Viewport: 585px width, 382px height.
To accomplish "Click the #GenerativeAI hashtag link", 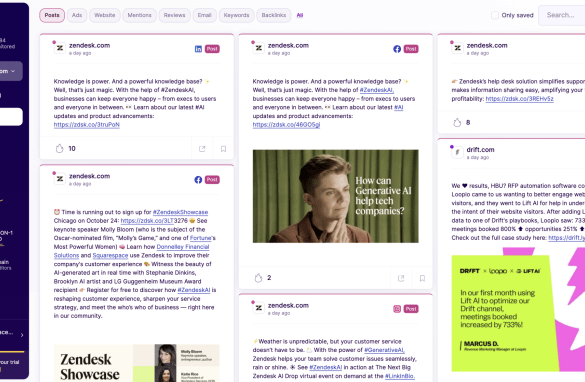I will pos(384,350).
